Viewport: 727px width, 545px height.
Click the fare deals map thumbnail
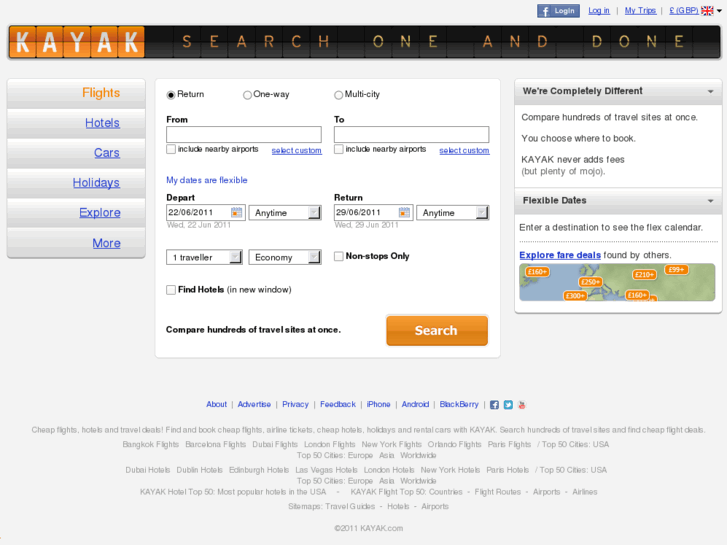tap(617, 282)
